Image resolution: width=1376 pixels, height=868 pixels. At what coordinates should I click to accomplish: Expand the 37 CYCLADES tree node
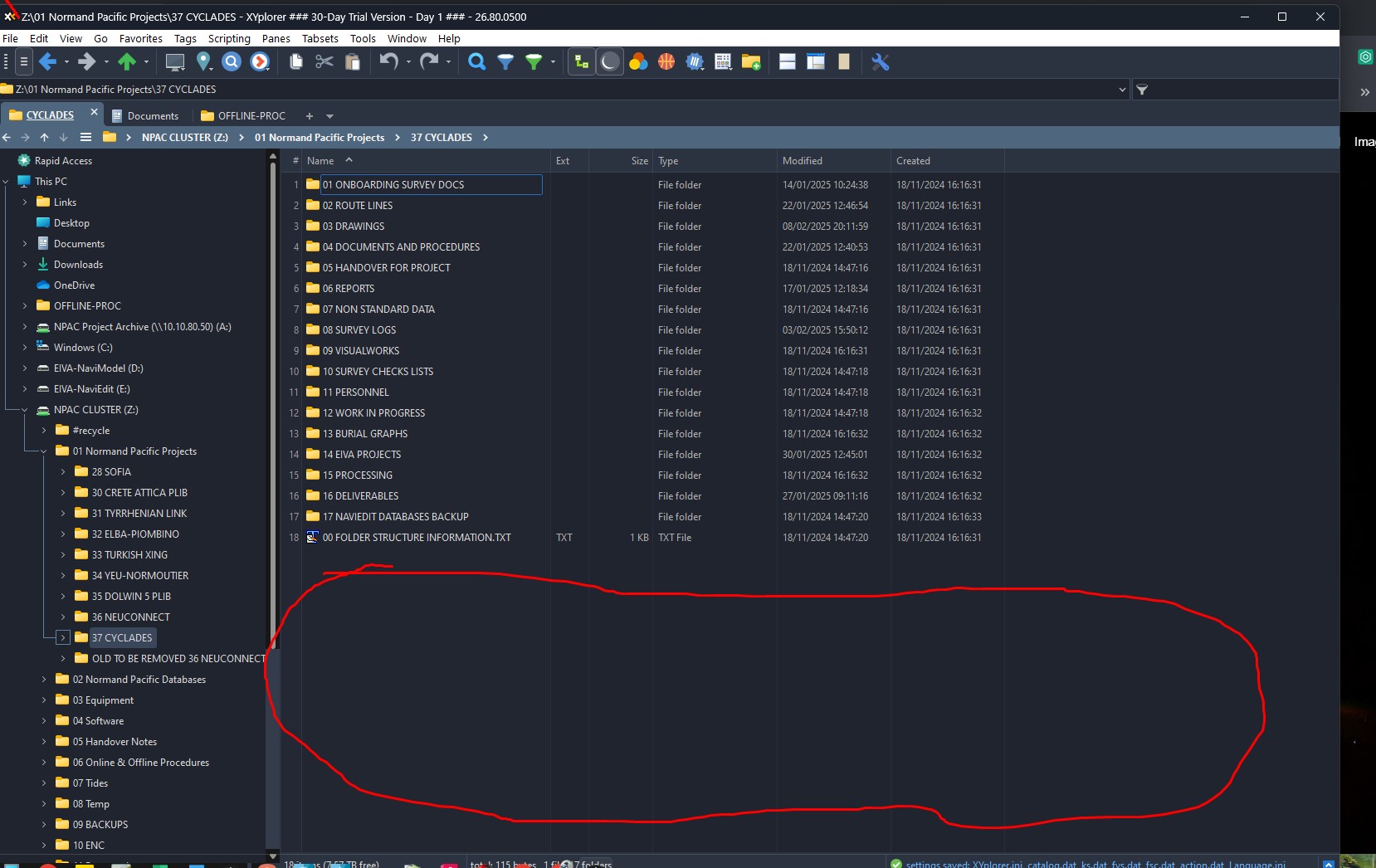(63, 637)
